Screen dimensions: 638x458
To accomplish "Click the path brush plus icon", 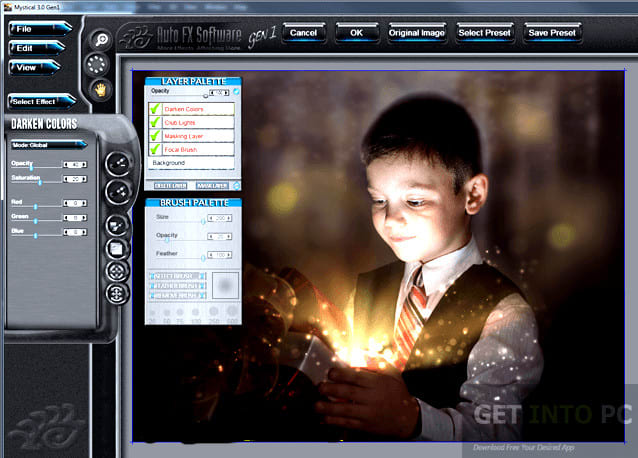I will click(118, 191).
